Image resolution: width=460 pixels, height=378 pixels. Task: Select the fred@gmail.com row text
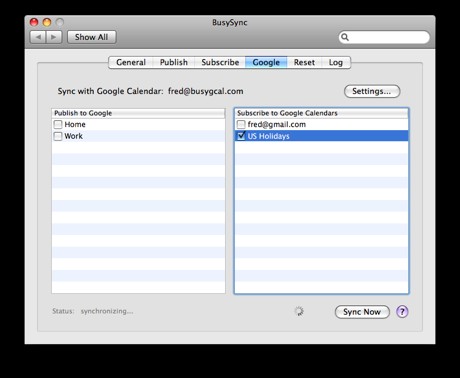pyautogui.click(x=277, y=124)
